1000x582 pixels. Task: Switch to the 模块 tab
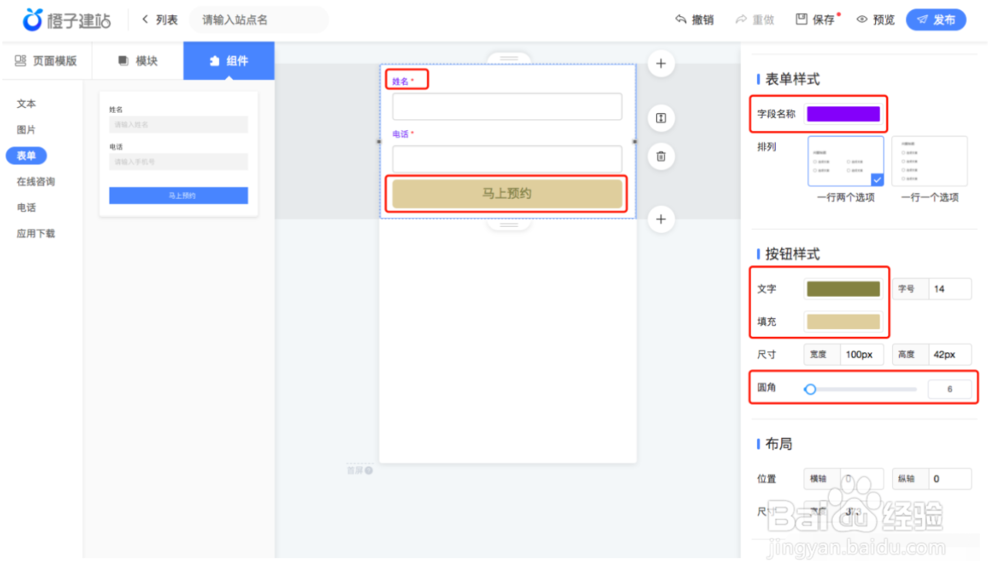tap(137, 60)
